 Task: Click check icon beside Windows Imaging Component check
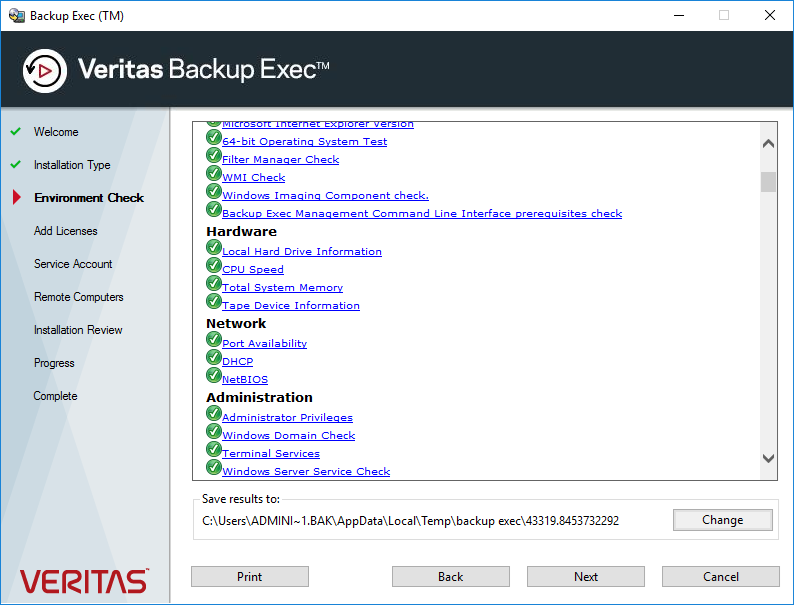click(214, 191)
